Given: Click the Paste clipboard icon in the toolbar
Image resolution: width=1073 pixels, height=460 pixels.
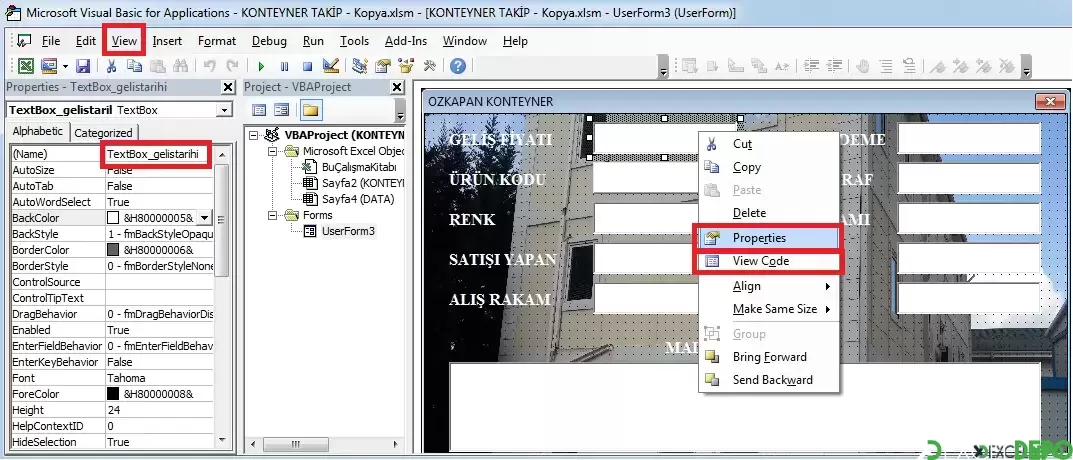Looking at the screenshot, I should pyautogui.click(x=157, y=66).
